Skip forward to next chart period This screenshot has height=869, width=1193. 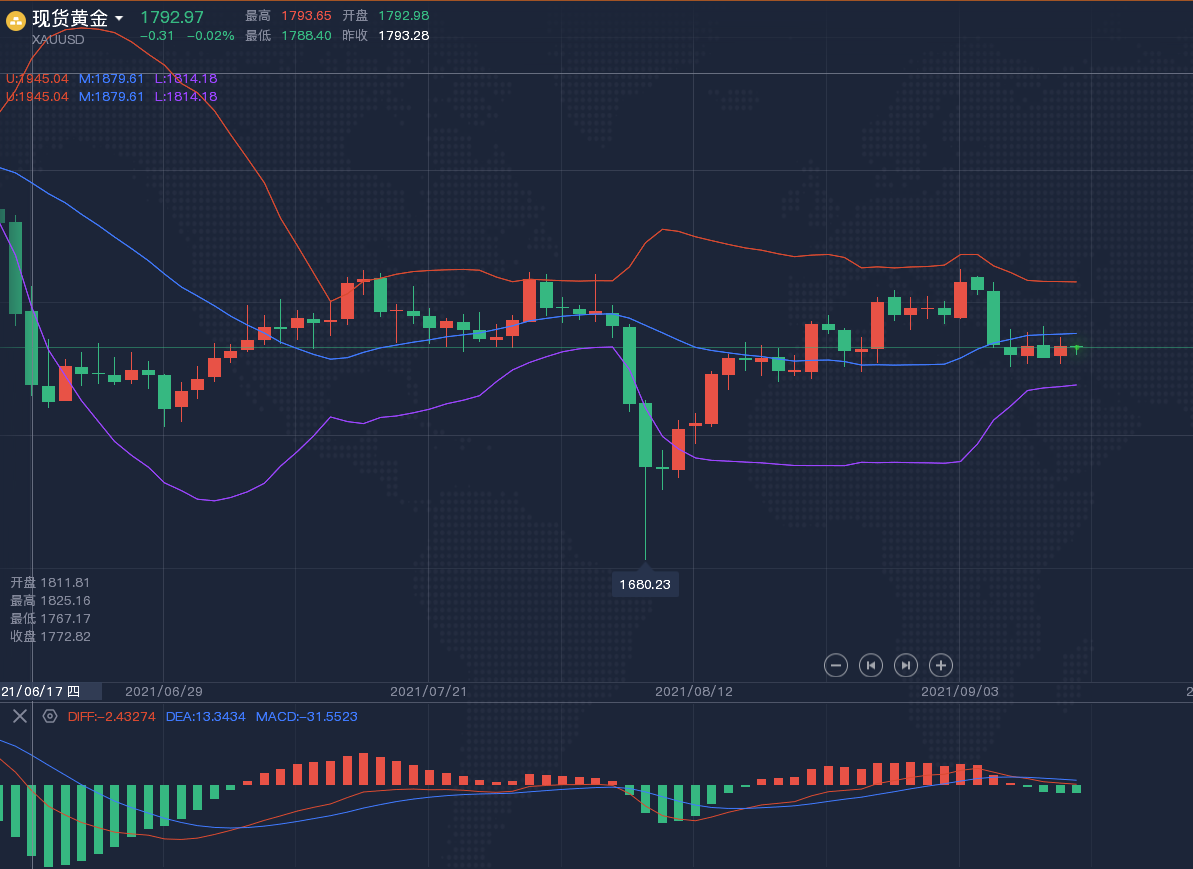[x=905, y=665]
